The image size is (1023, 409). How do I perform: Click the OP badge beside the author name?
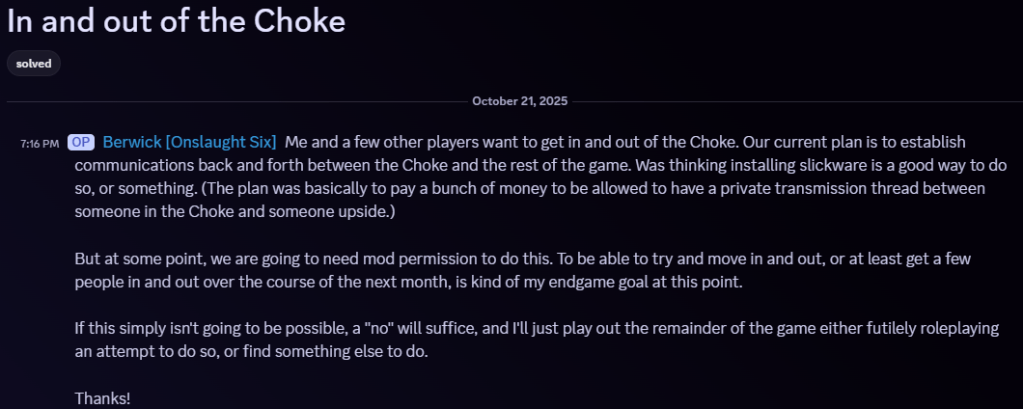(81, 143)
